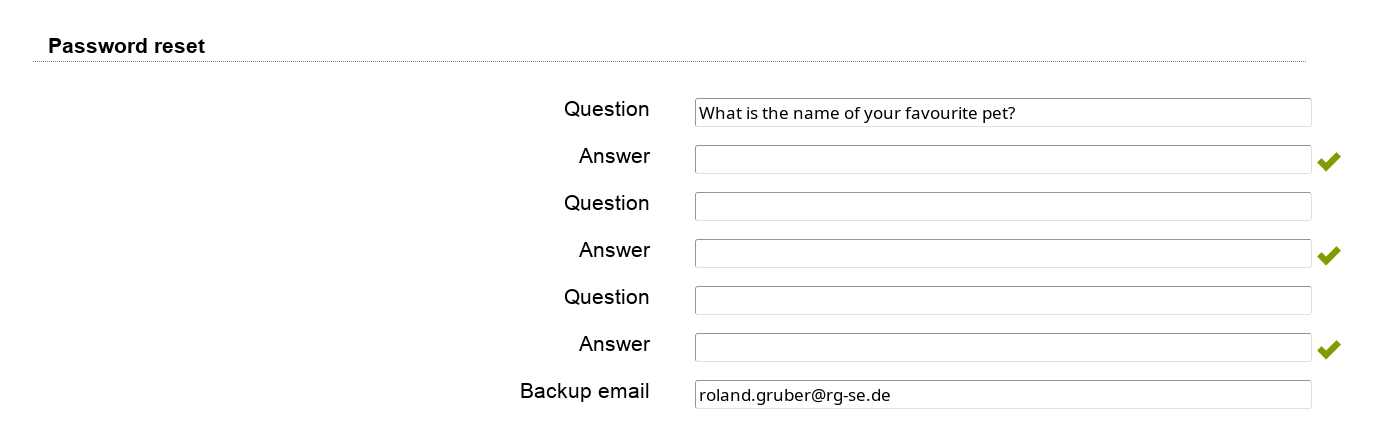Click the green checkmark beside the second Answer field

click(1328, 255)
